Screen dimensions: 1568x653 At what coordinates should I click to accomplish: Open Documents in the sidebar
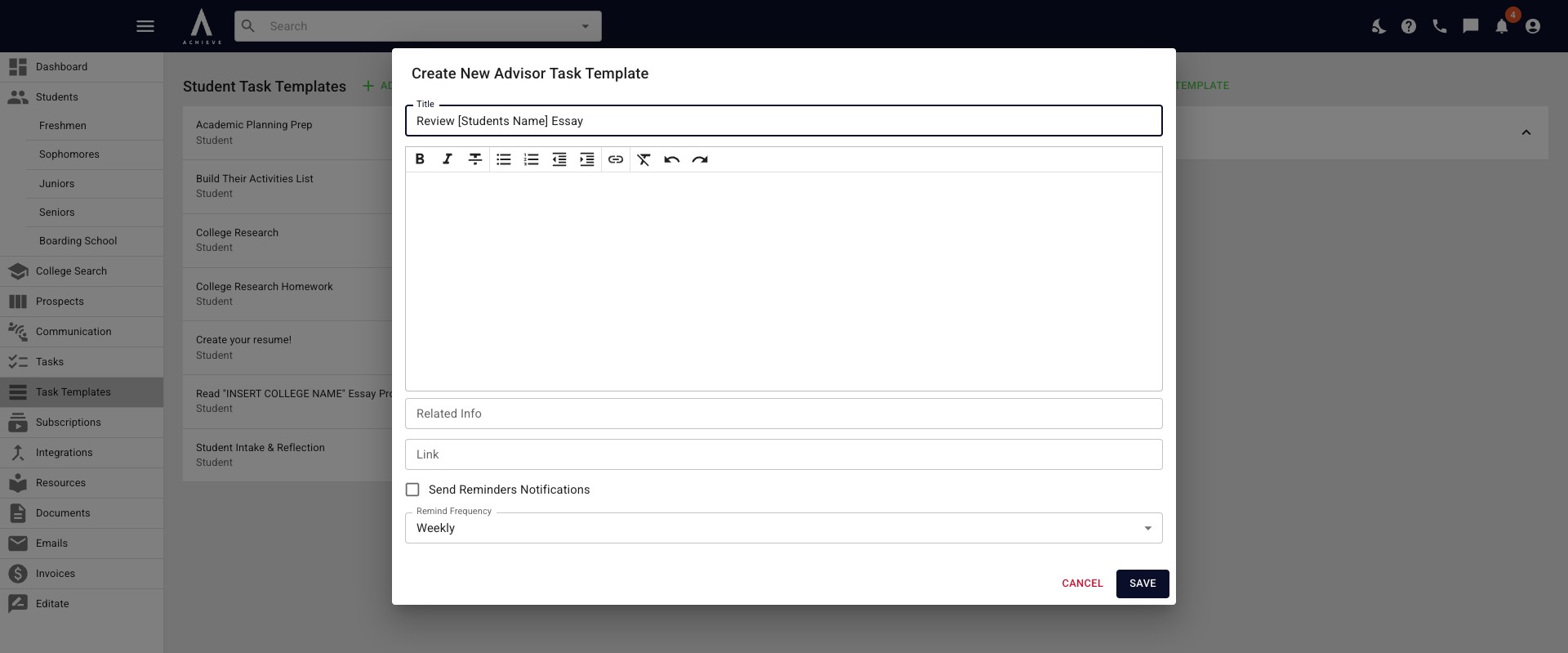pyautogui.click(x=82, y=513)
